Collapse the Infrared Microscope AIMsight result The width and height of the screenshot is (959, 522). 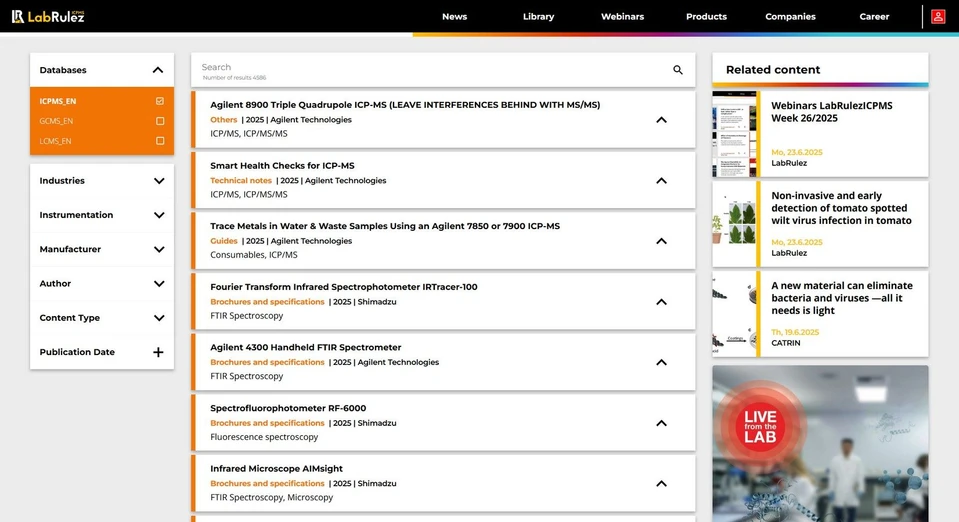(x=661, y=483)
